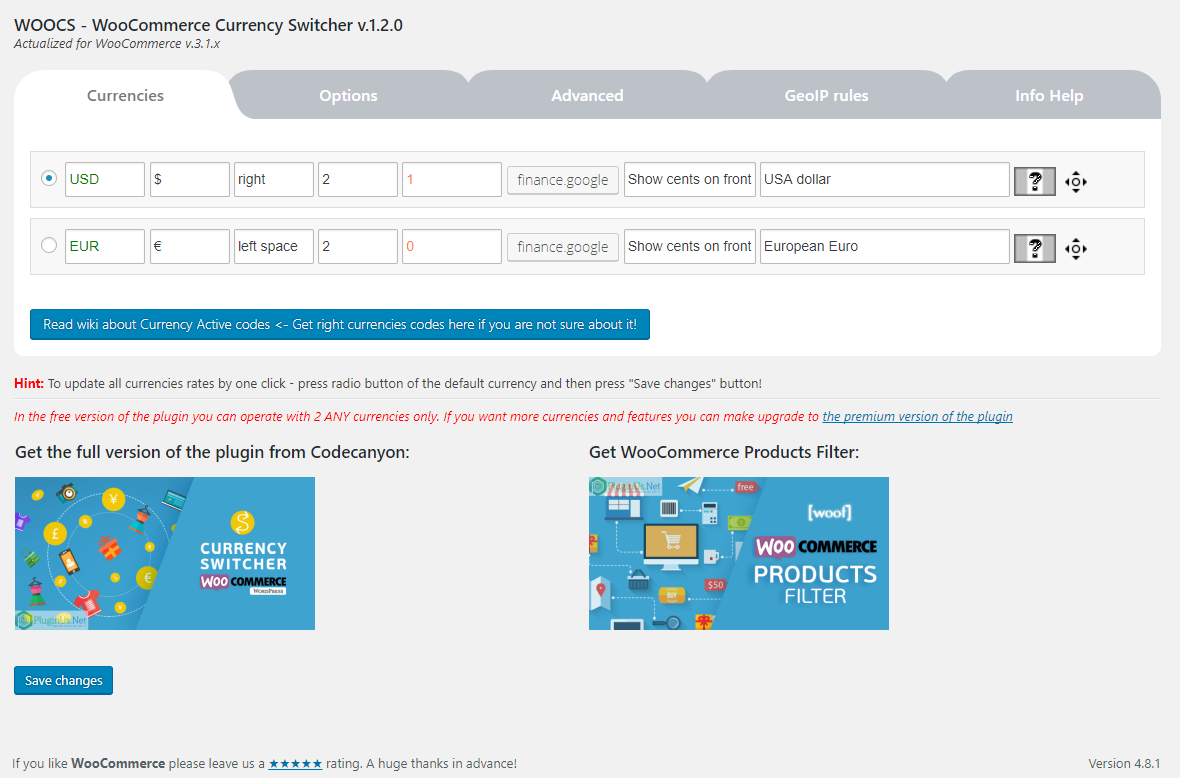
Task: Click the five-star rating link
Action: (x=295, y=764)
